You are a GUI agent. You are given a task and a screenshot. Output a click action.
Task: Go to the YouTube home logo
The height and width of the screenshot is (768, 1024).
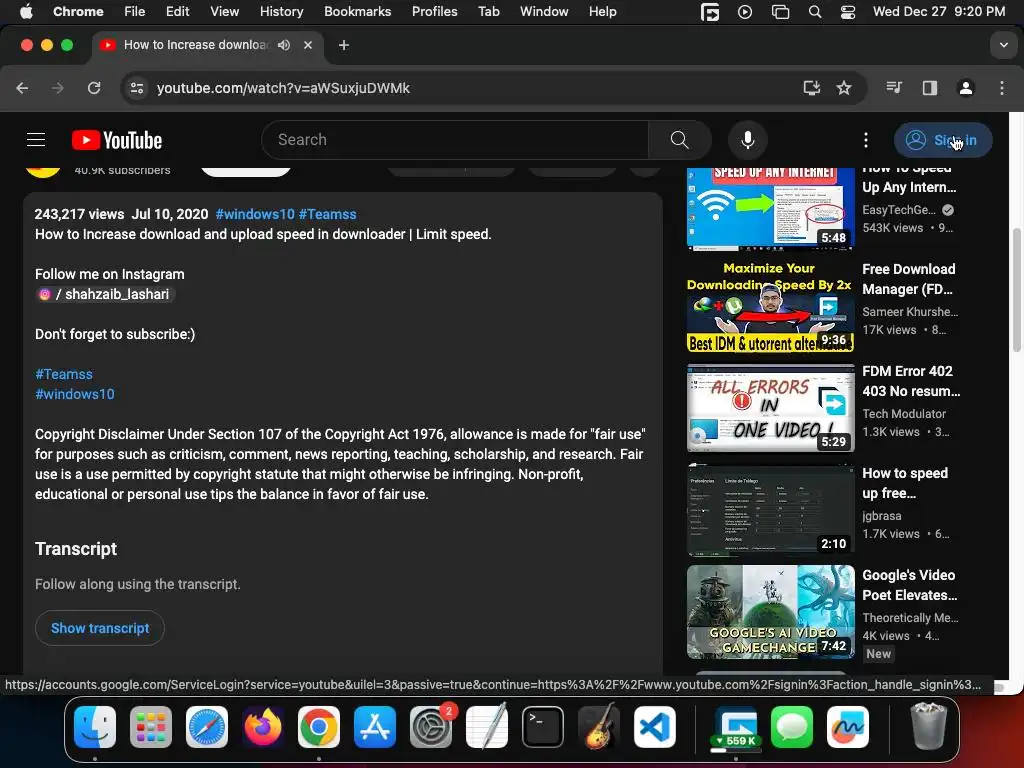(x=117, y=140)
